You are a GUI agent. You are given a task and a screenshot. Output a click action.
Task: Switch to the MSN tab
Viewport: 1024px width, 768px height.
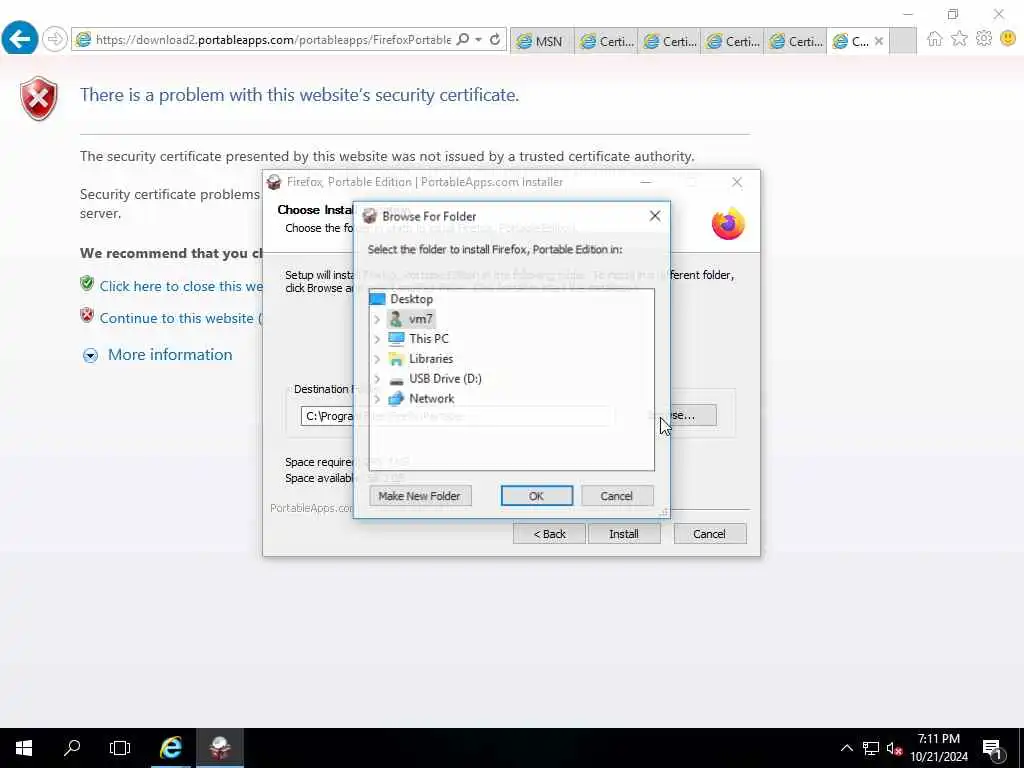[541, 41]
